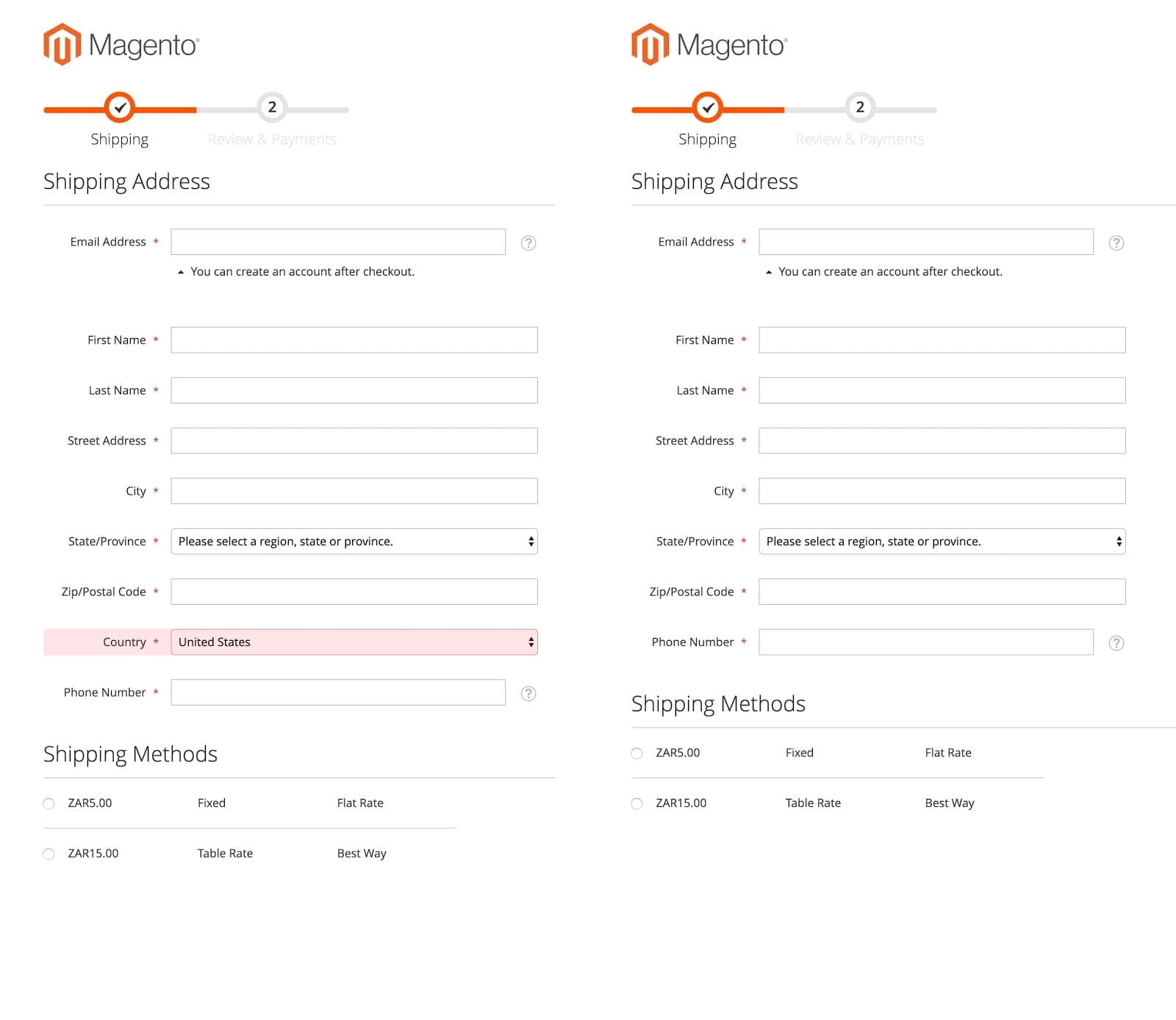Expand State/Province dropdown in right form
The height and width of the screenshot is (1020, 1176).
coord(942,542)
